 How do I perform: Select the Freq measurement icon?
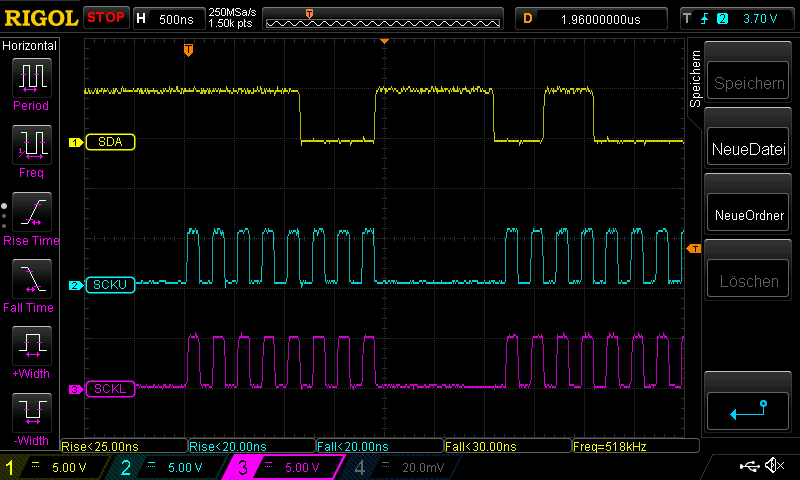(x=32, y=145)
